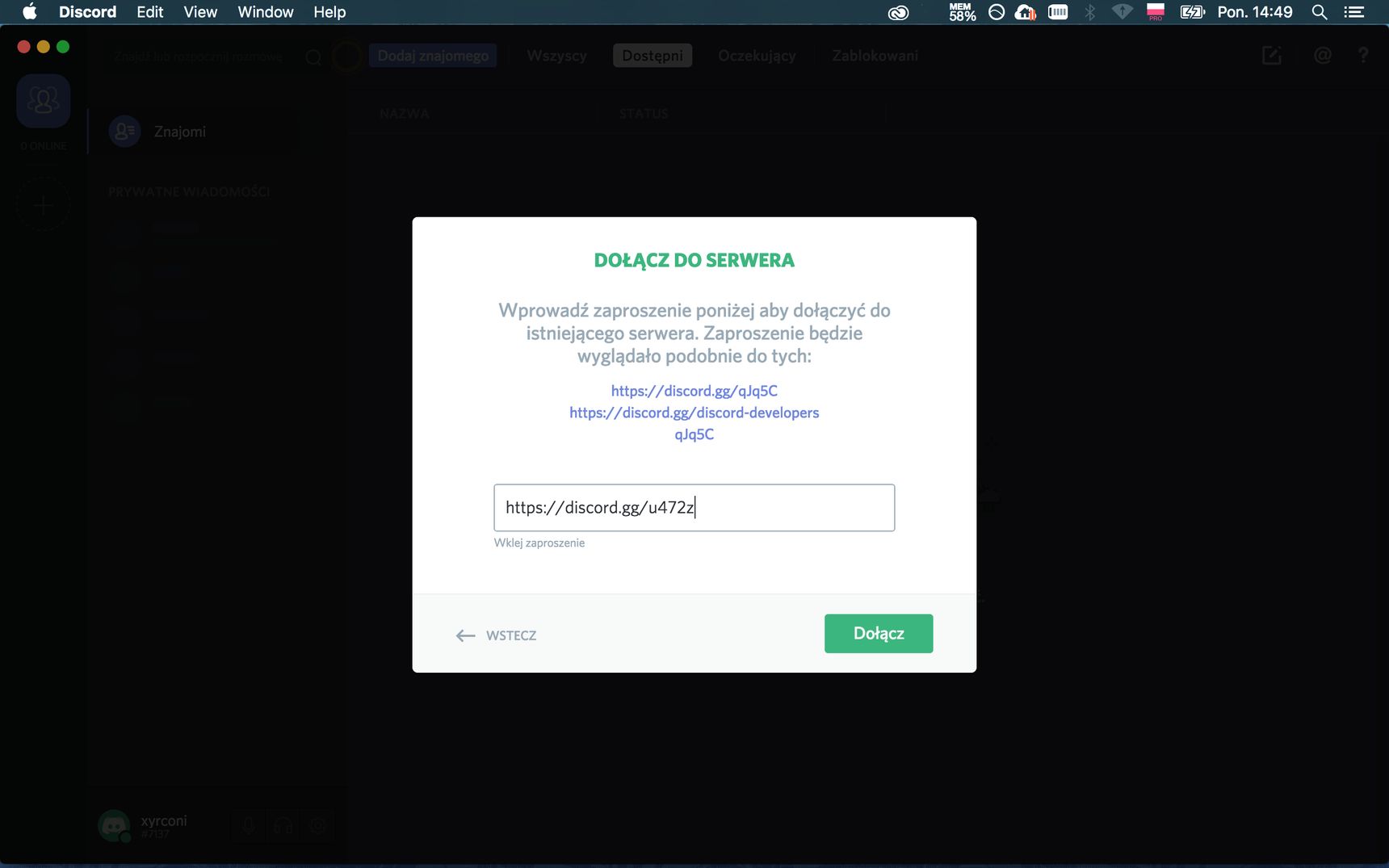This screenshot has width=1389, height=868.
Task: Click the cloud house menu bar icon
Action: [1026, 12]
